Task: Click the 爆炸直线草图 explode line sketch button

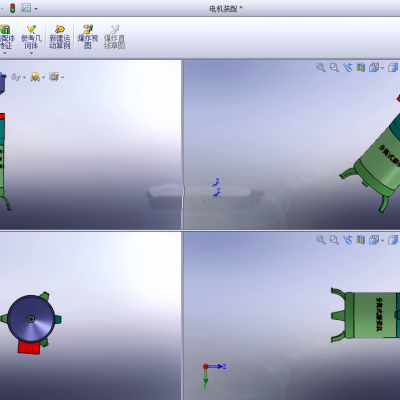Action: click(x=114, y=37)
